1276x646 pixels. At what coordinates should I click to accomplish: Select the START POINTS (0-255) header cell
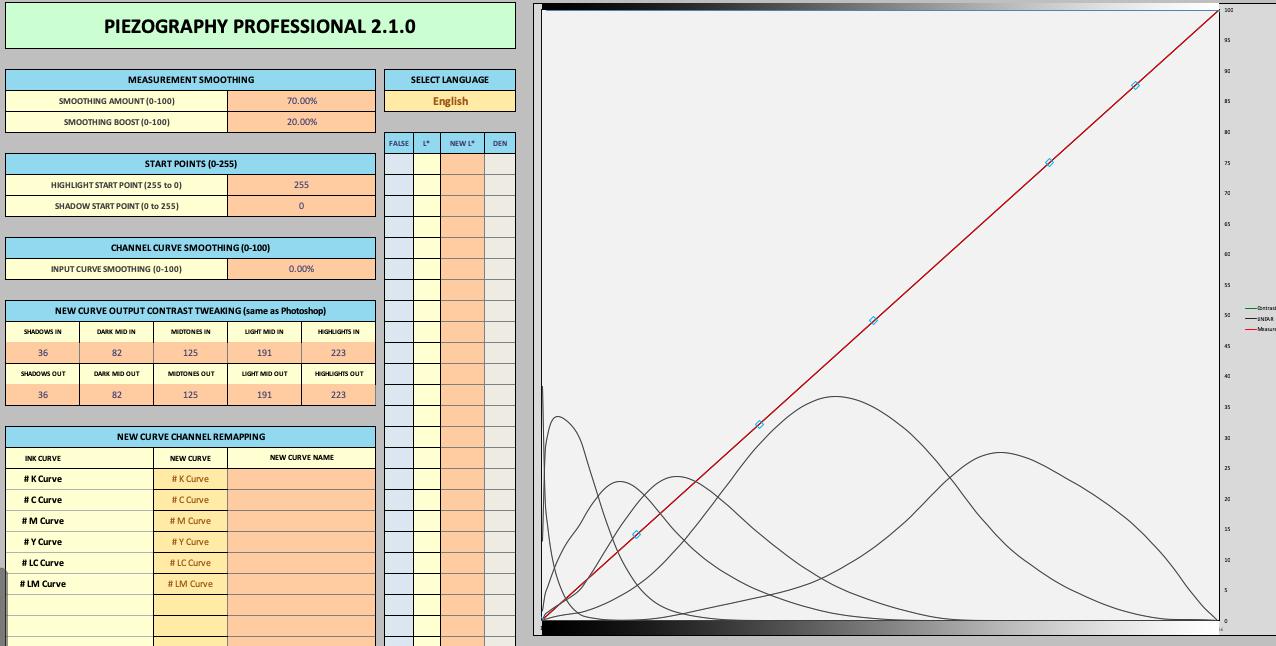pos(191,164)
